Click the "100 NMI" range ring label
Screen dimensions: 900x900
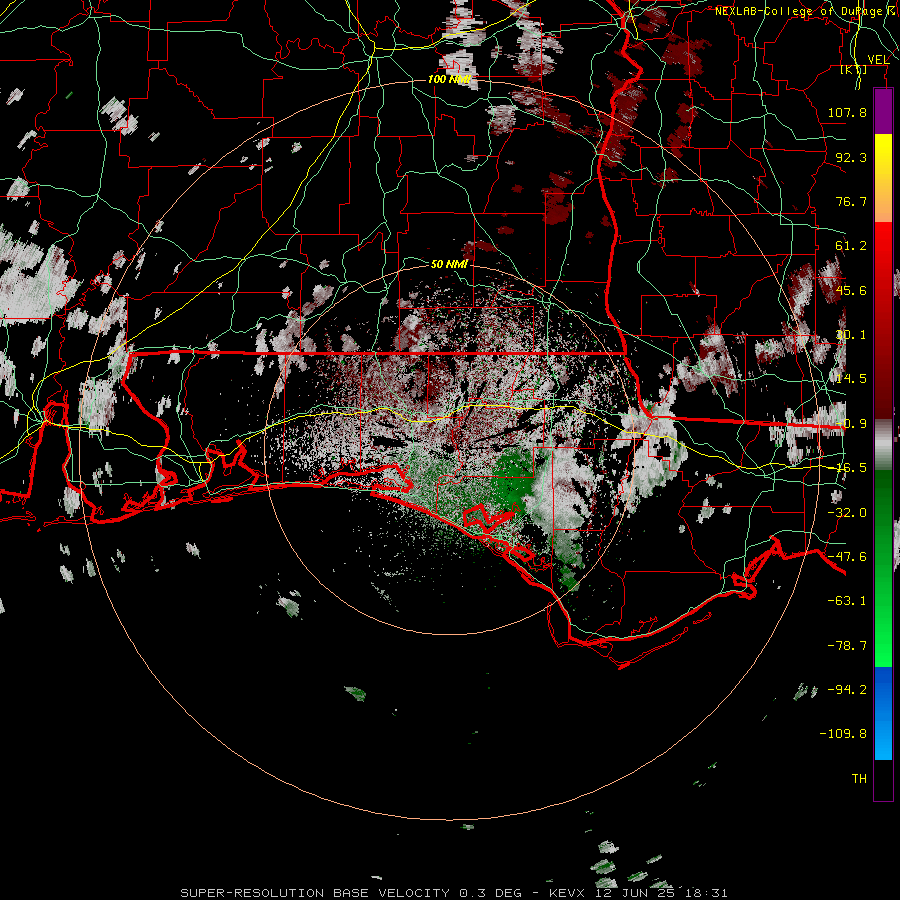(x=450, y=79)
